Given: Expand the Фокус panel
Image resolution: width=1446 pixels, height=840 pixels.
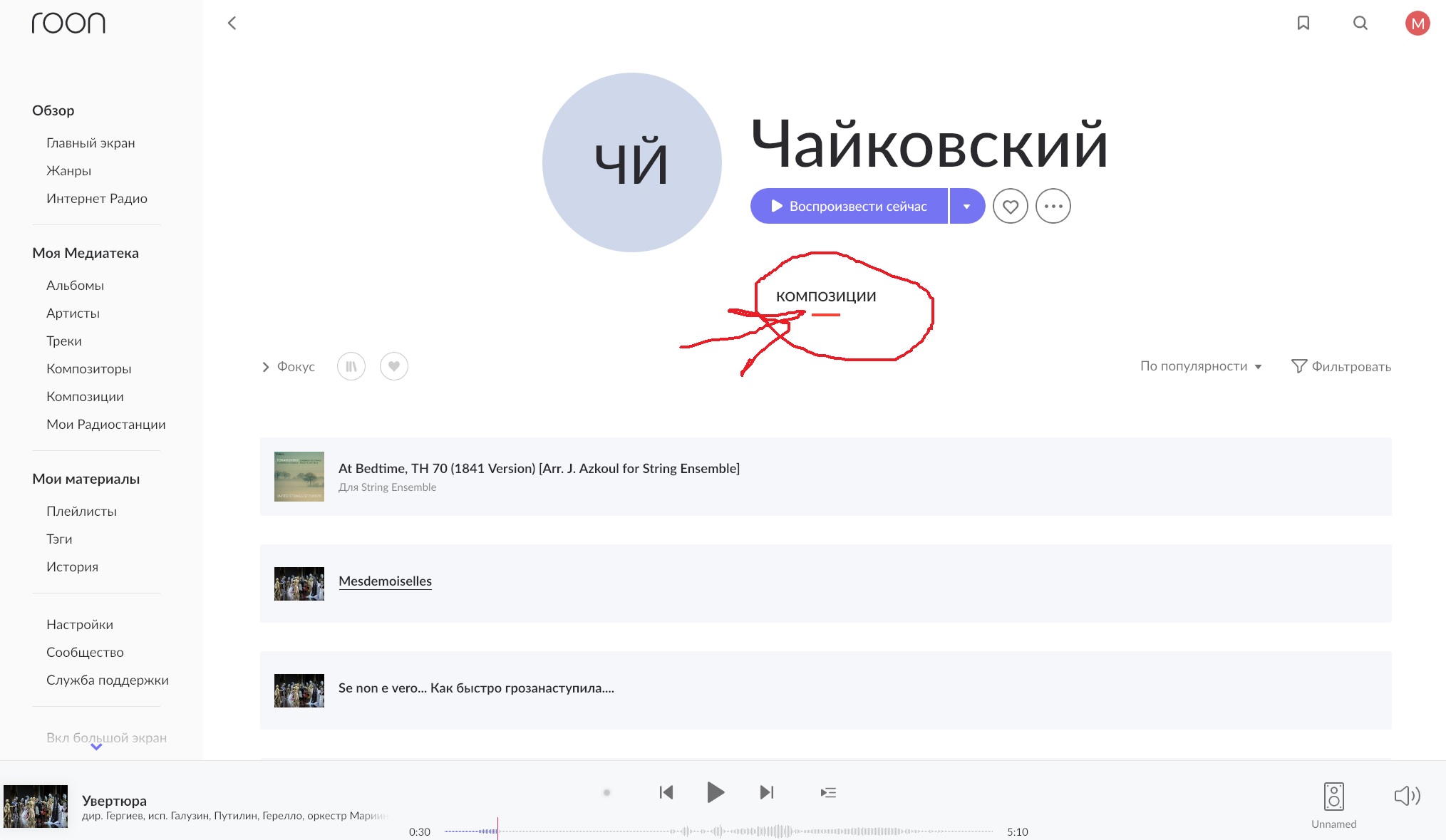Looking at the screenshot, I should point(288,366).
